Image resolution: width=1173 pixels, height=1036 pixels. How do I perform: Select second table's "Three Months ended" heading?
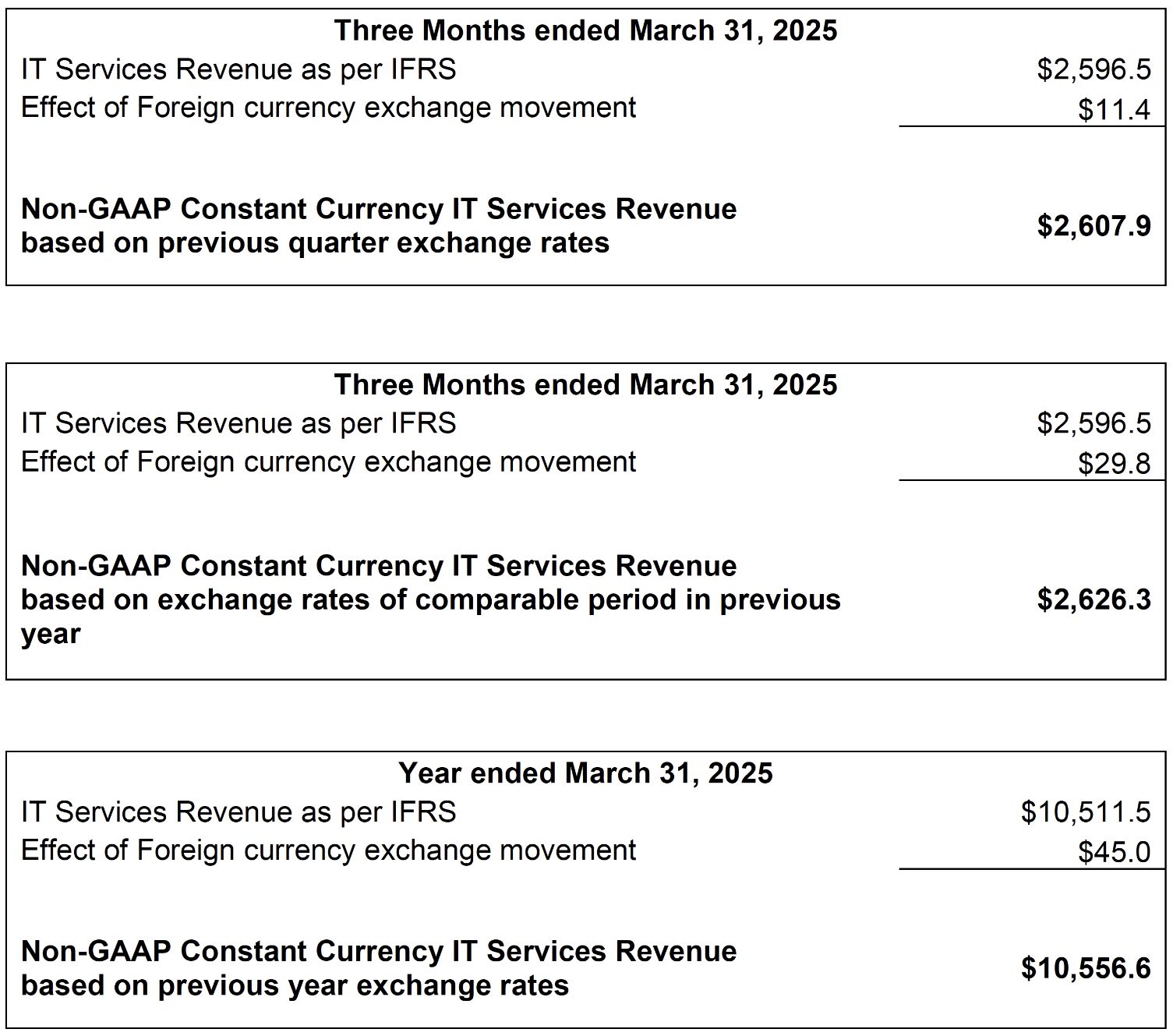click(585, 385)
